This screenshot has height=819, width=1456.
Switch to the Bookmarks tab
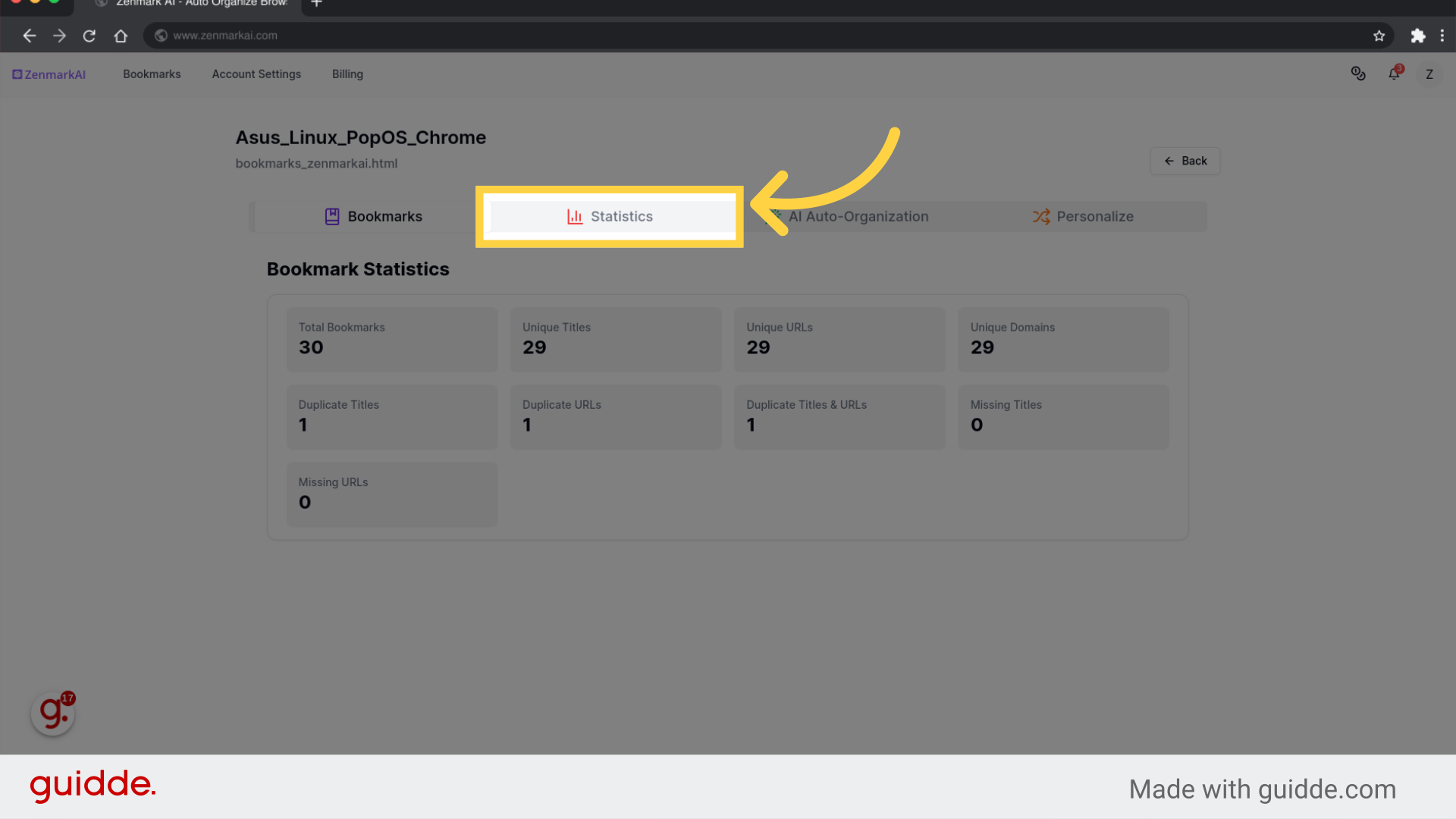[x=373, y=217]
